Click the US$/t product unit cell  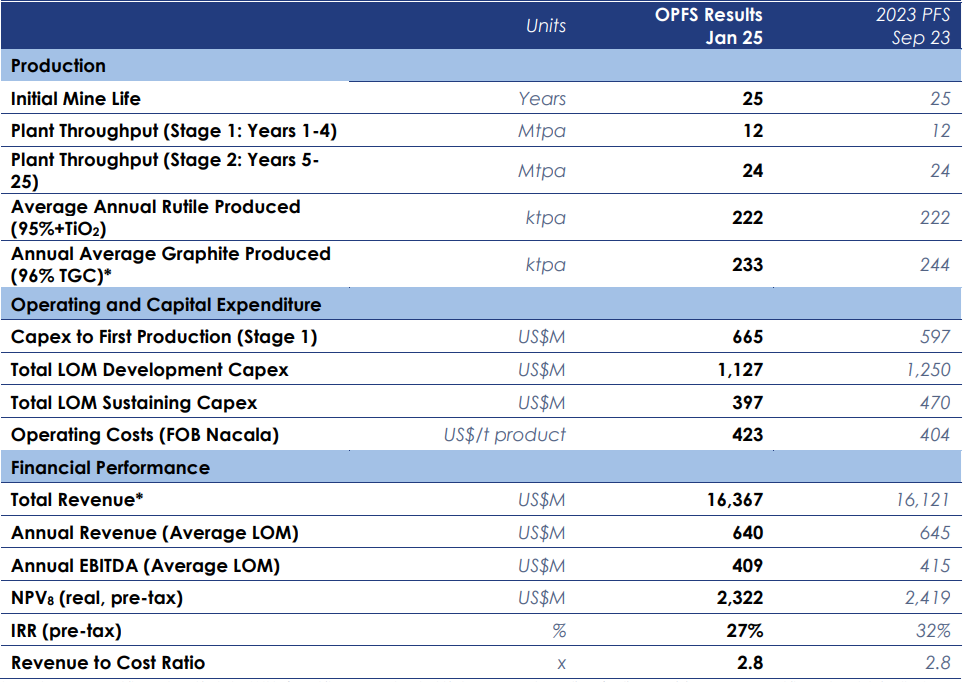[x=505, y=435]
